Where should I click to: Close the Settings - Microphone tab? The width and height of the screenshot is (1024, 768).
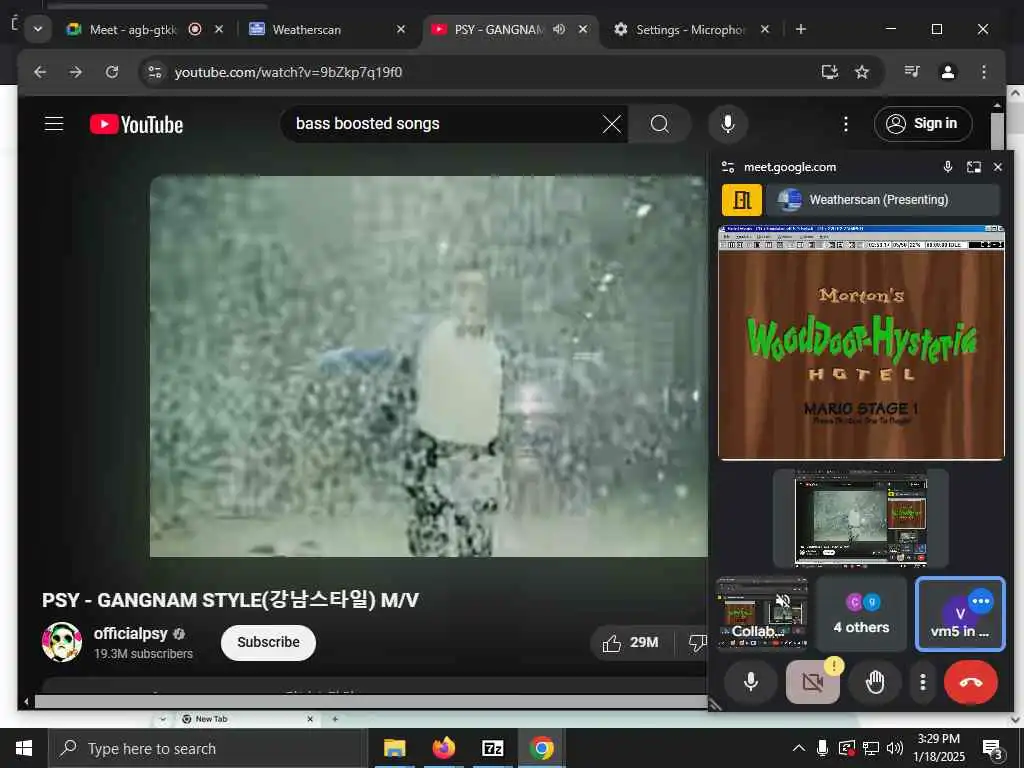pyautogui.click(x=765, y=29)
